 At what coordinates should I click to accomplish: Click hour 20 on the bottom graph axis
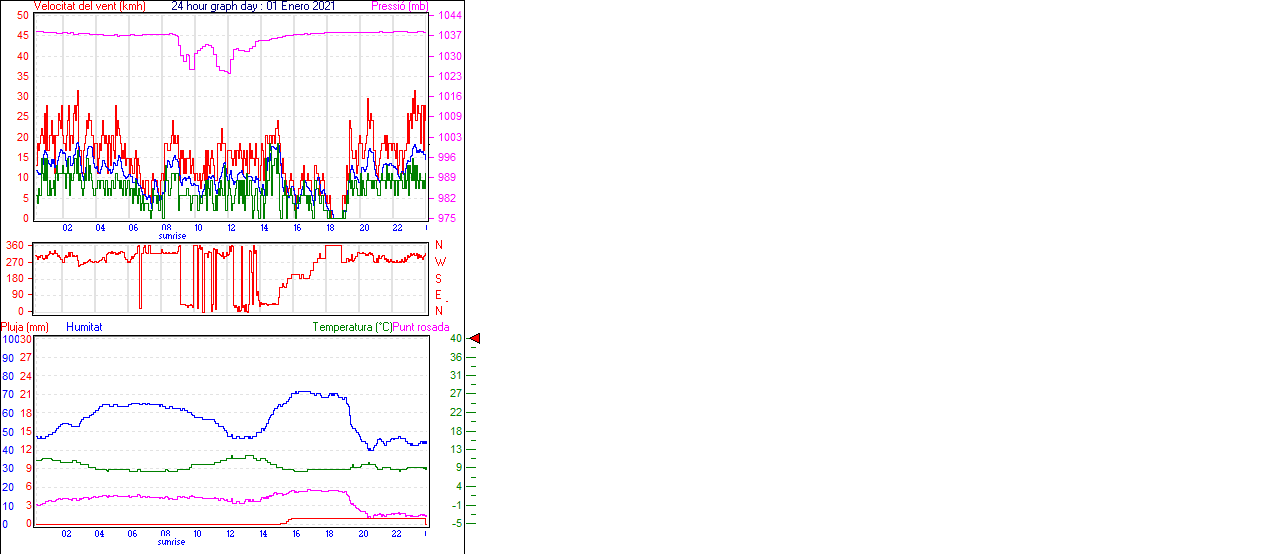tap(363, 534)
